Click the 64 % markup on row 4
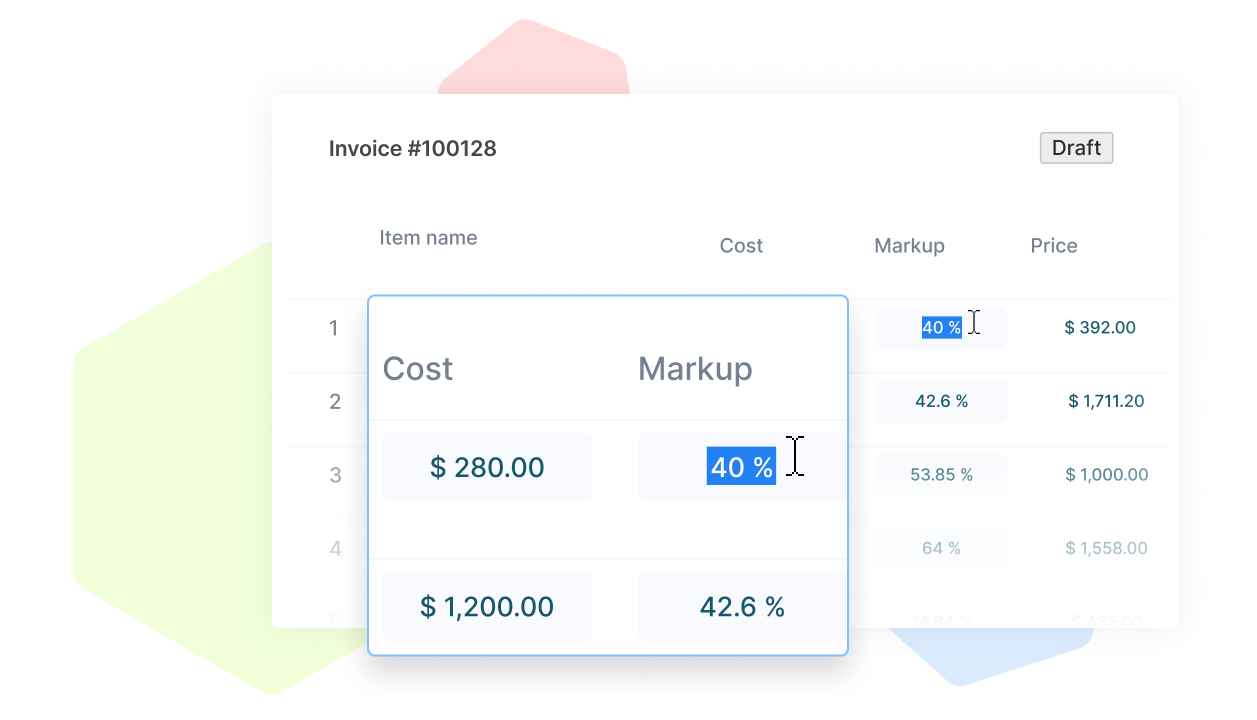The height and width of the screenshot is (720, 1257). 941,547
